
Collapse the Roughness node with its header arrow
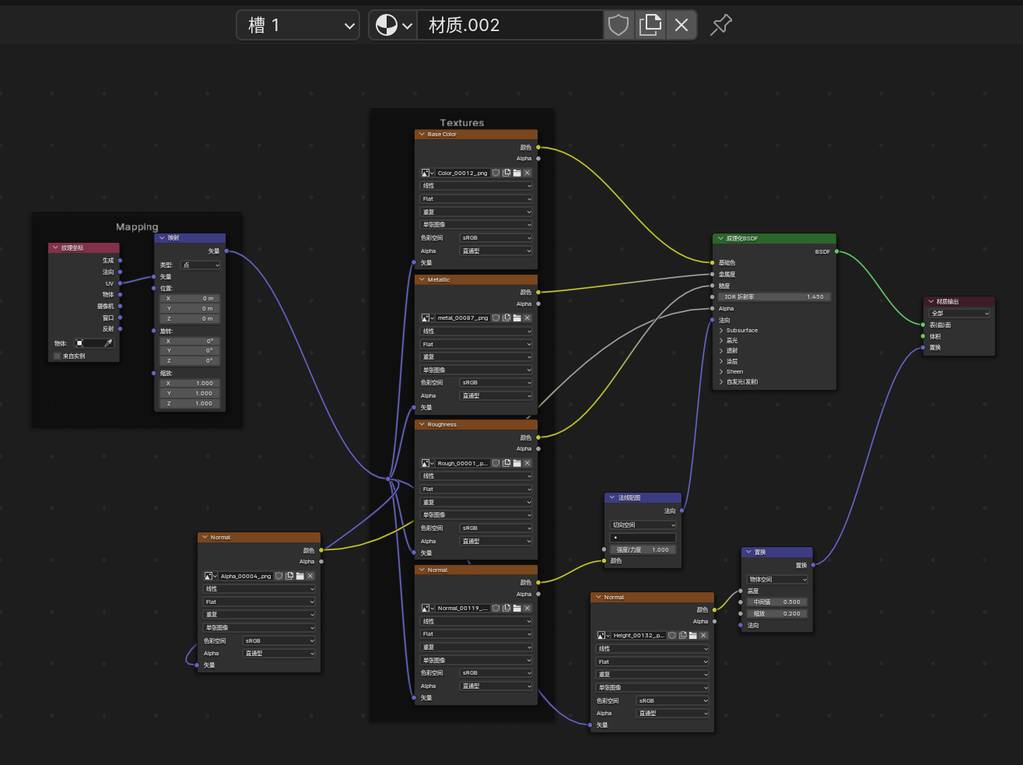422,424
